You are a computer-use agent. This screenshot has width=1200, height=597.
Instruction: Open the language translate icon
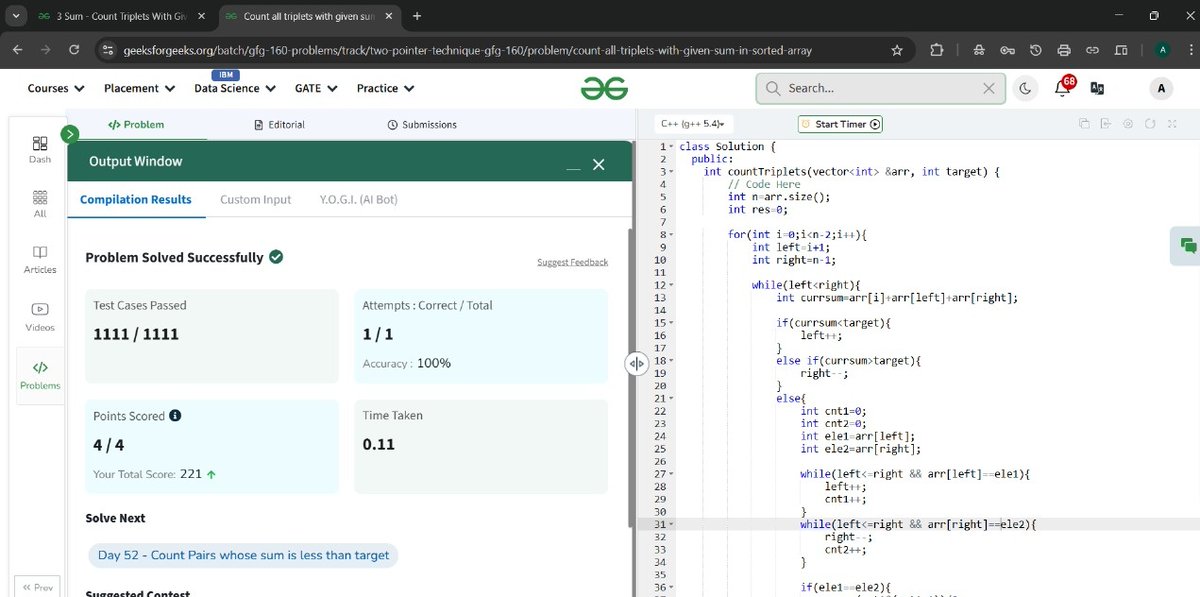[1097, 89]
